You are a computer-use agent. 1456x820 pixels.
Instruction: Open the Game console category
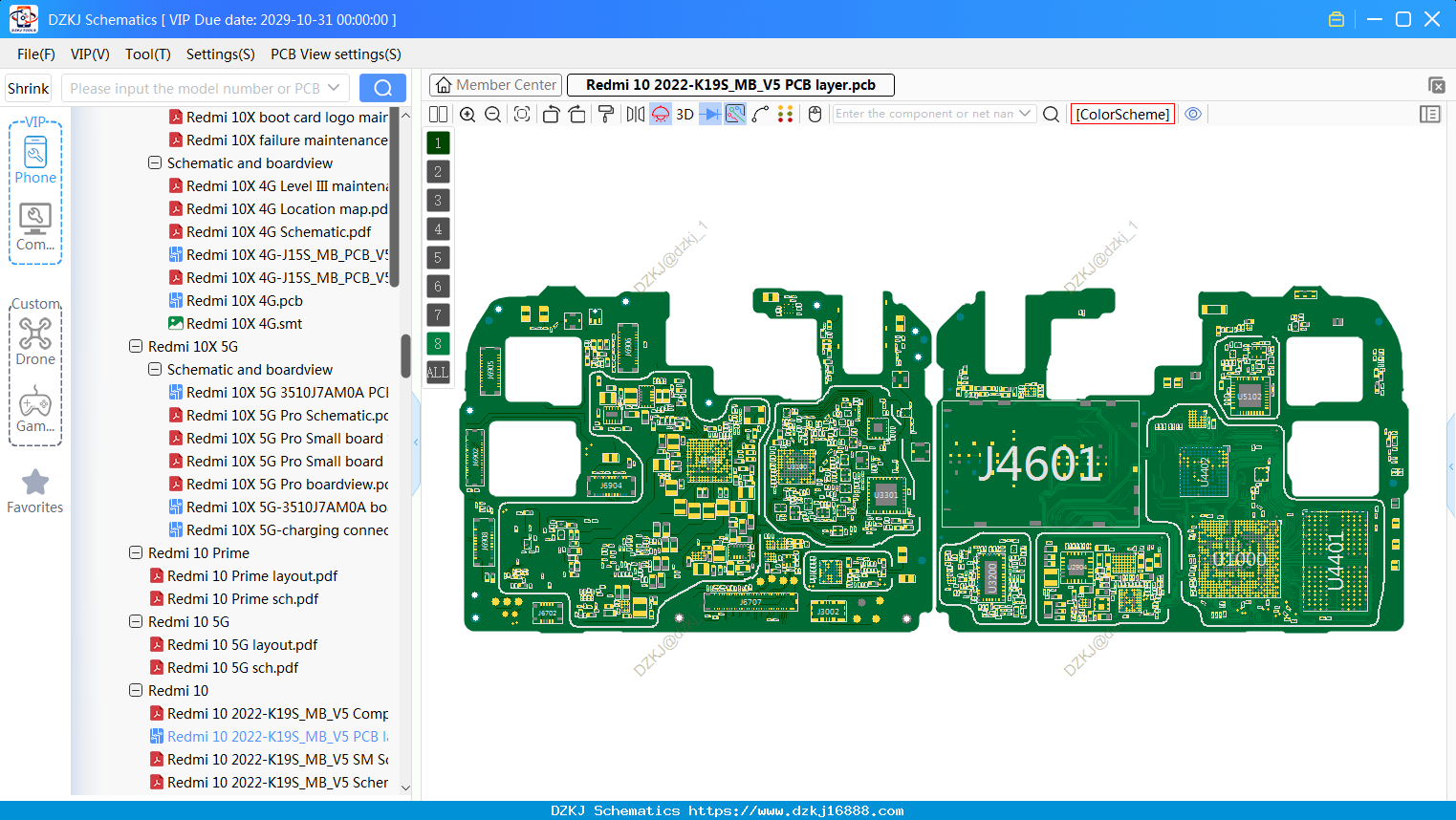35,409
